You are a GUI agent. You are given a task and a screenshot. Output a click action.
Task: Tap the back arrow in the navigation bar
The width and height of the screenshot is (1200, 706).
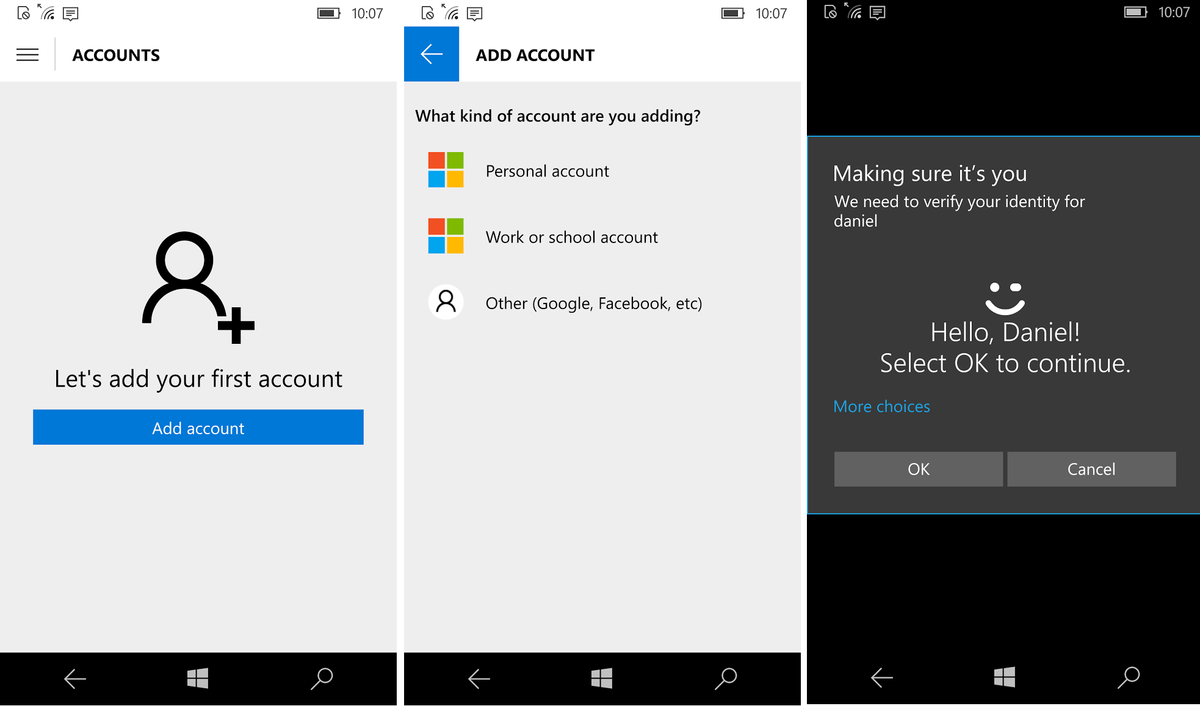74,678
